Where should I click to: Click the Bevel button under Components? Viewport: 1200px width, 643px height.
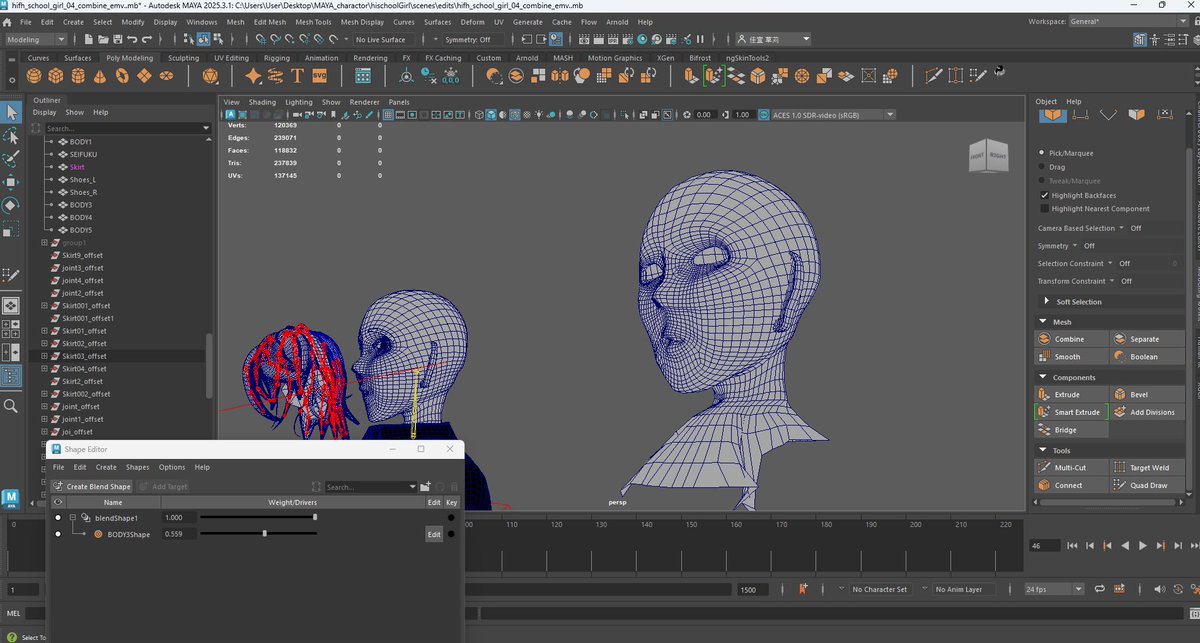[x=1146, y=395]
